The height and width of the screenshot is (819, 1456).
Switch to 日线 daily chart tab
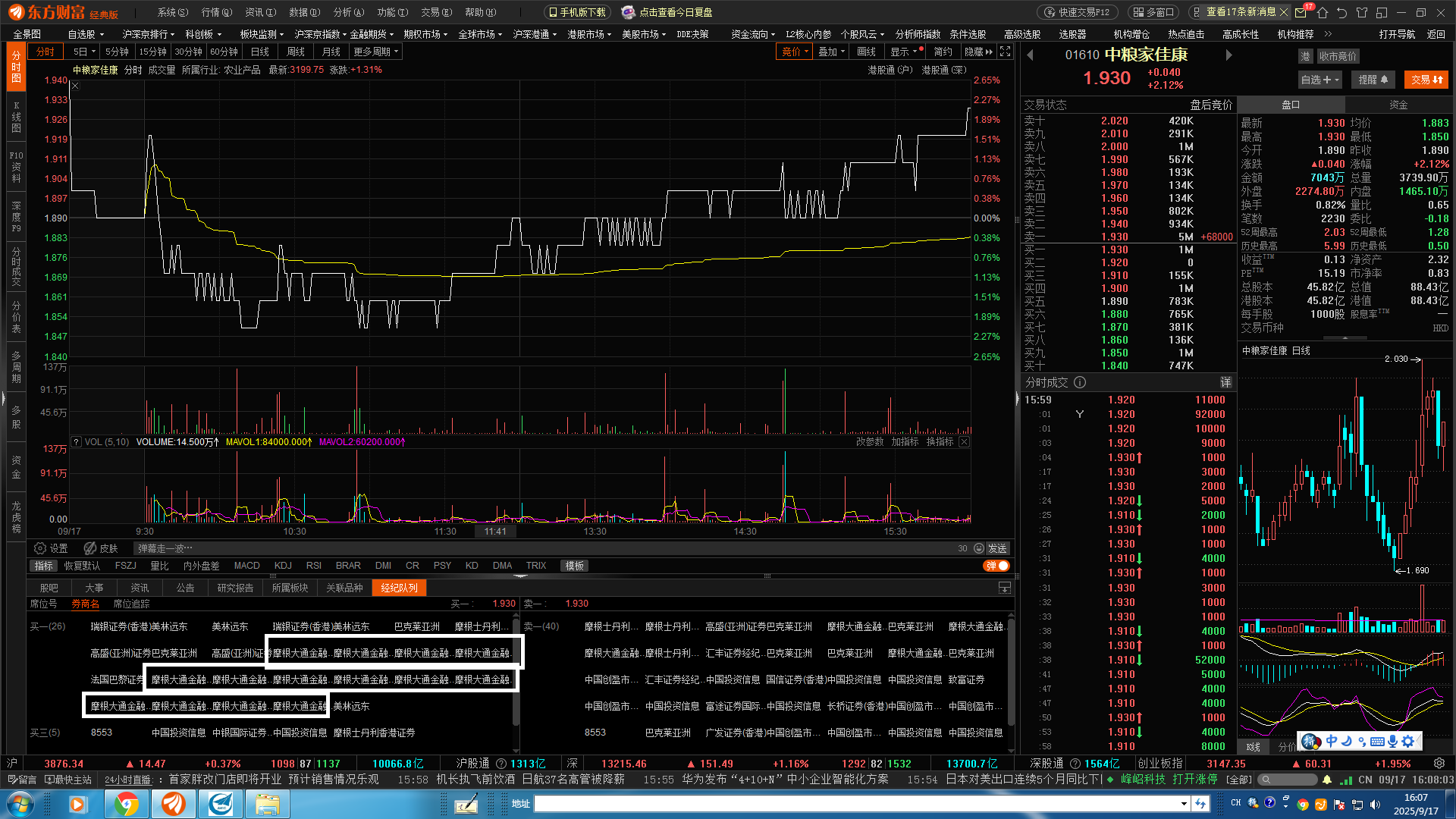pyautogui.click(x=259, y=52)
